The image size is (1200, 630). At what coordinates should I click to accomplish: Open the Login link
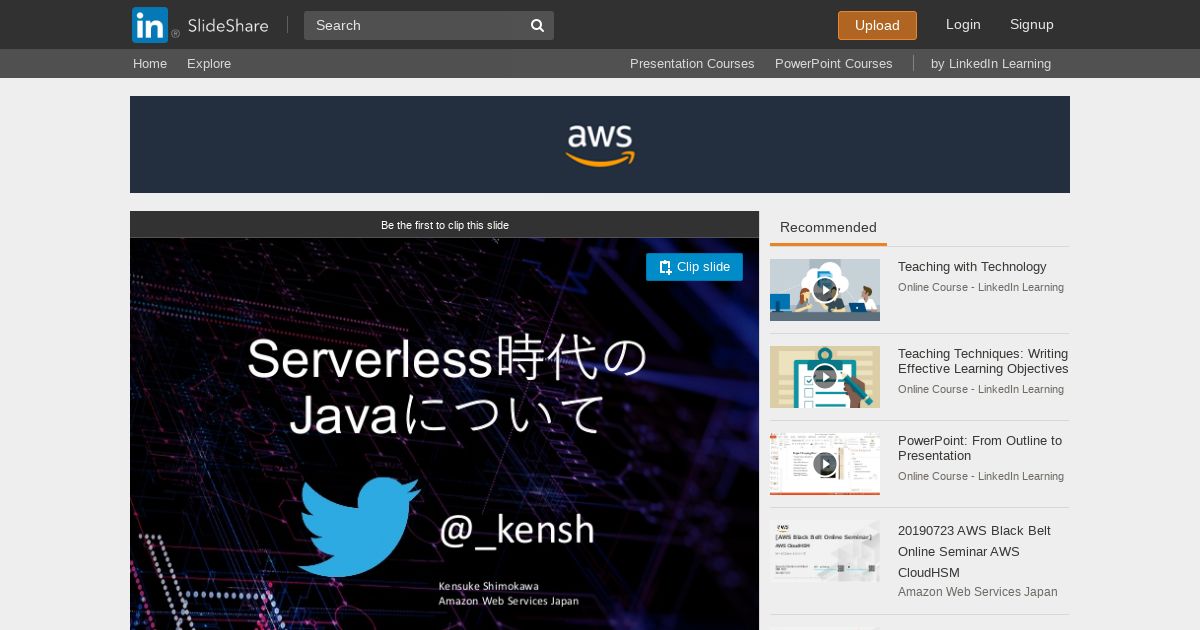tap(963, 24)
